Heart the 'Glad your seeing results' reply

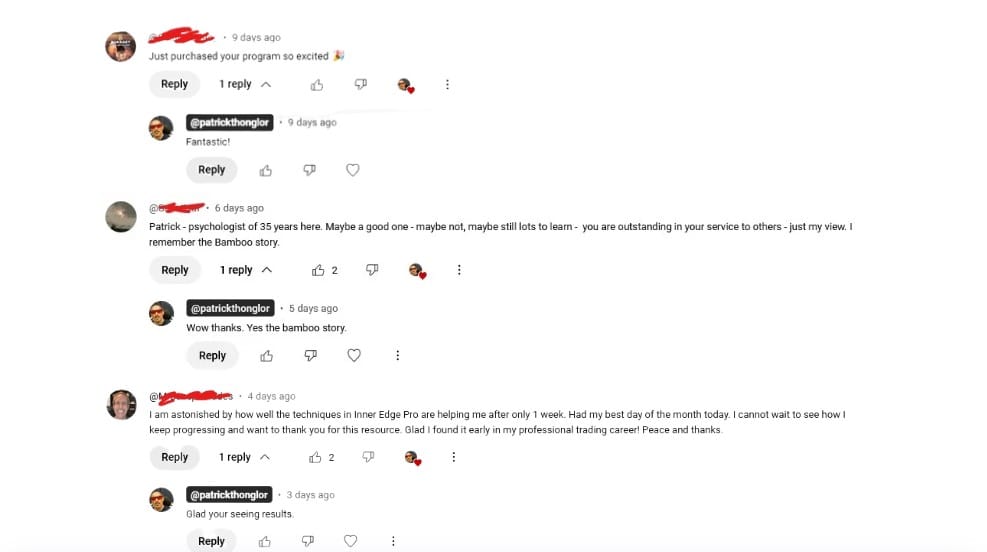pos(351,541)
